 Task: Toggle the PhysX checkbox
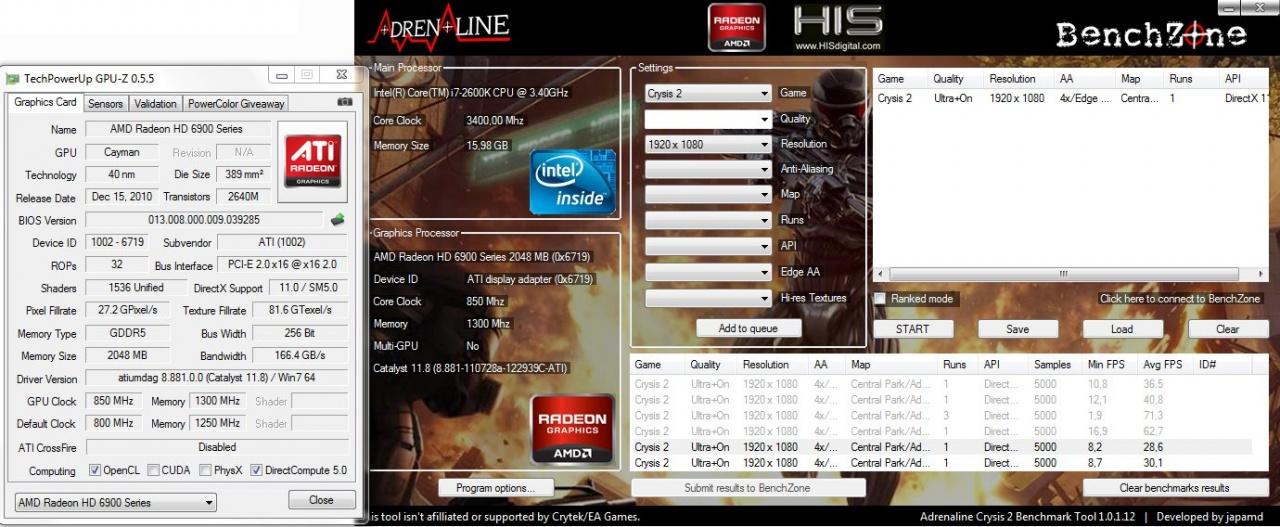205,470
